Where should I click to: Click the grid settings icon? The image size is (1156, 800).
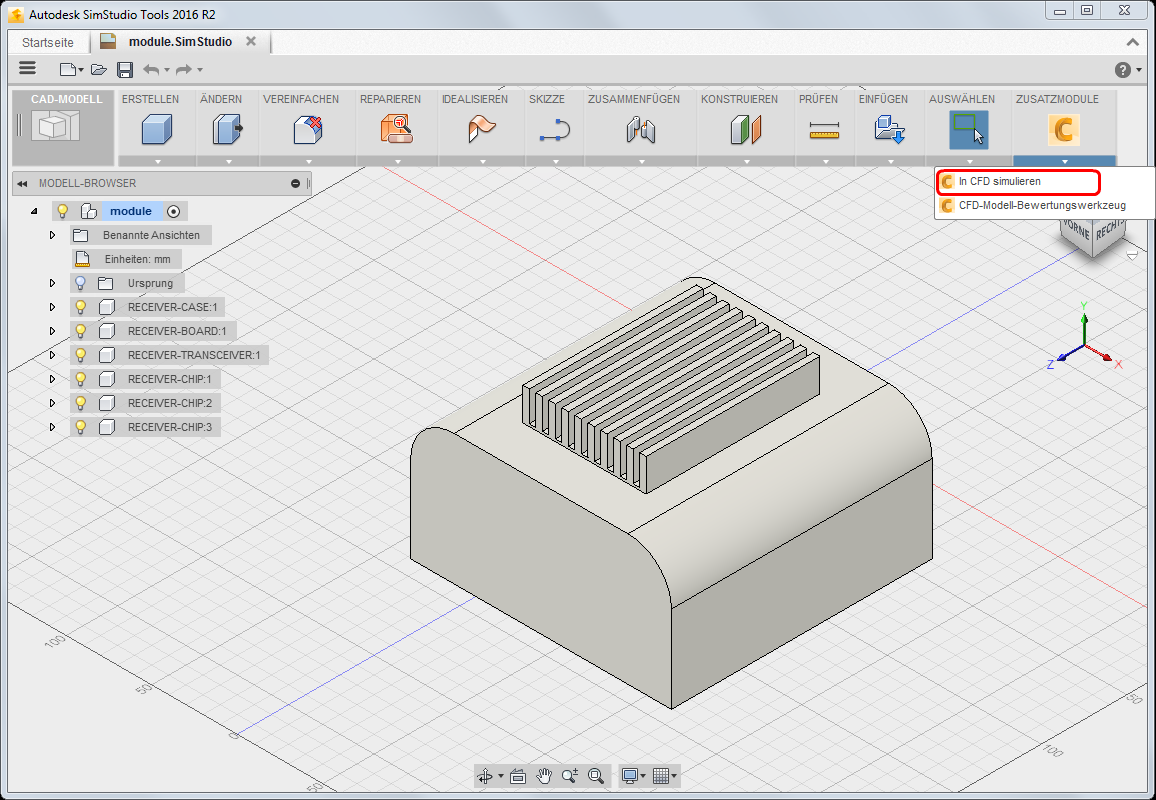[661, 776]
